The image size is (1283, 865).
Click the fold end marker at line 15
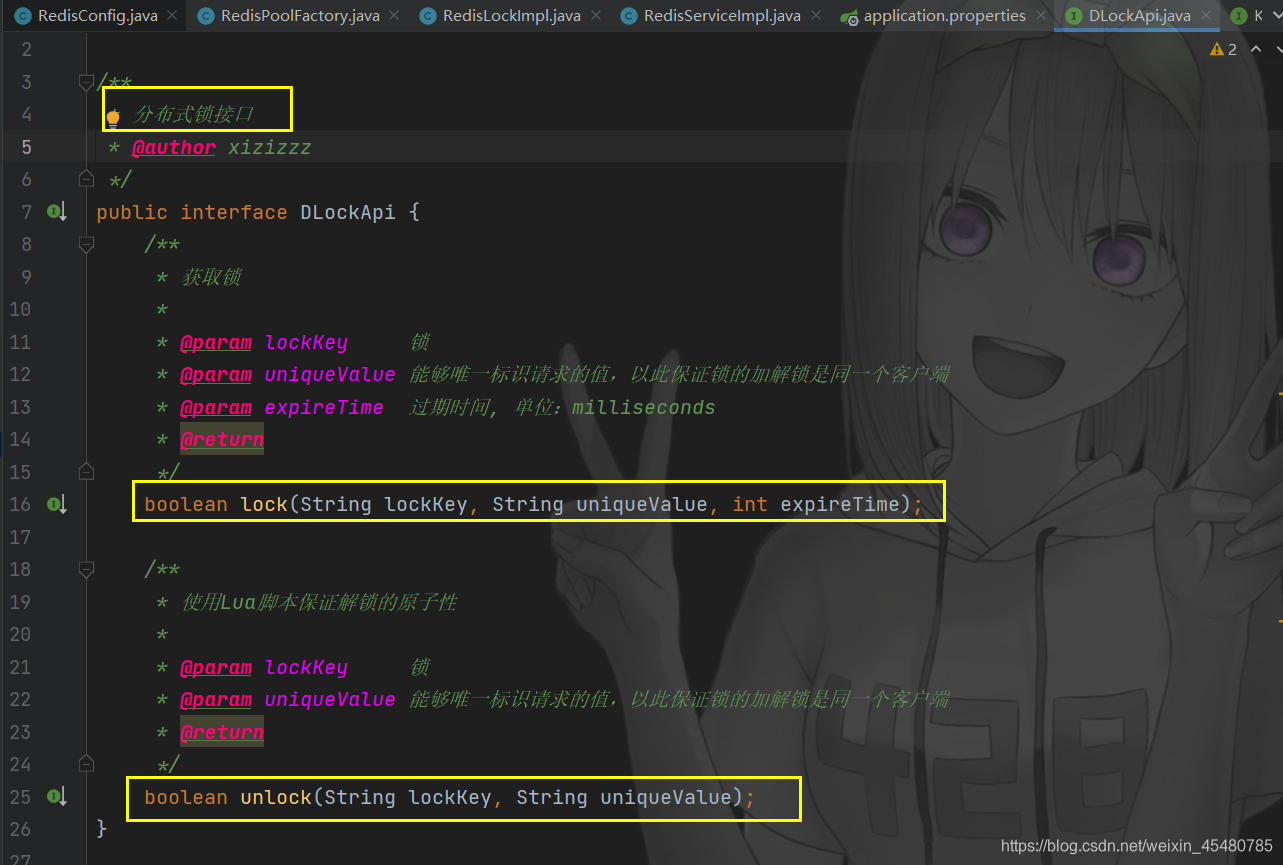point(86,471)
